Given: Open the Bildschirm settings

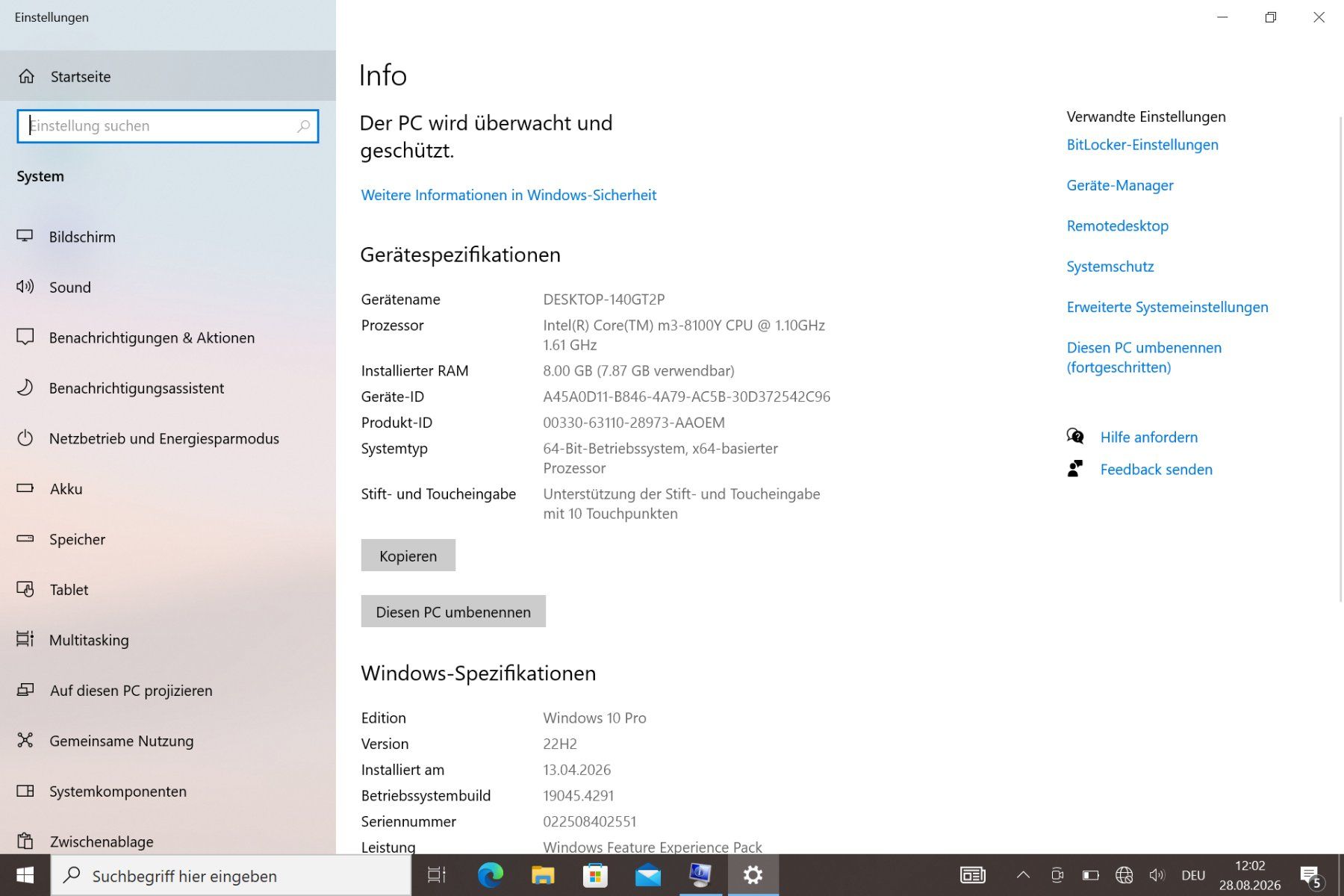Looking at the screenshot, I should tap(168, 237).
